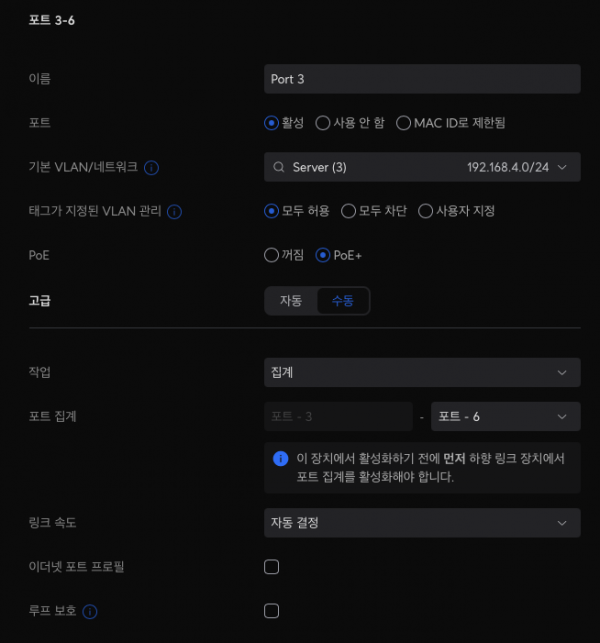Select the PoE+ radio option
Screen dimensions: 600x643
pyautogui.click(x=323, y=255)
